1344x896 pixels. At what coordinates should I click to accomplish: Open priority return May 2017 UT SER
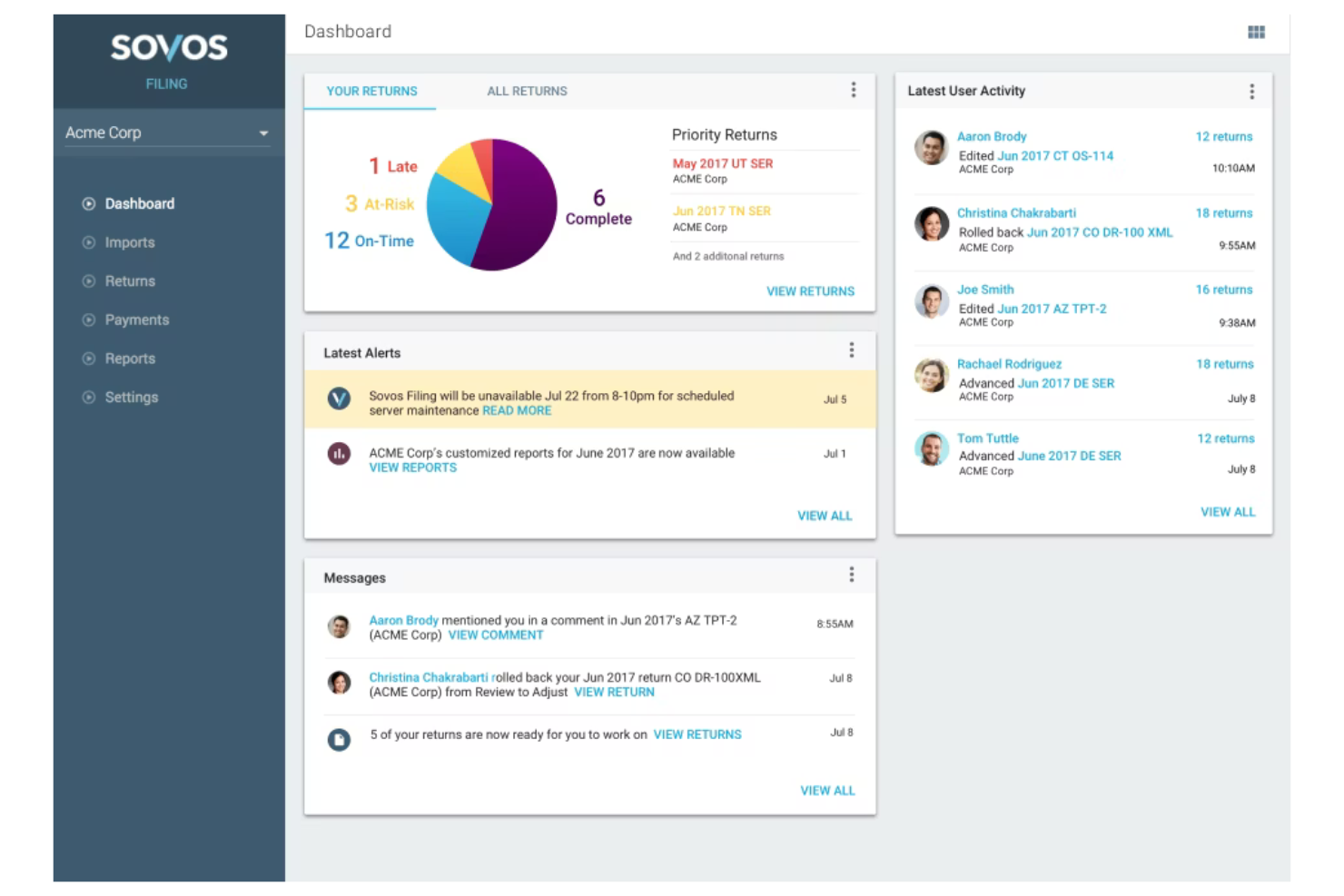tap(723, 163)
